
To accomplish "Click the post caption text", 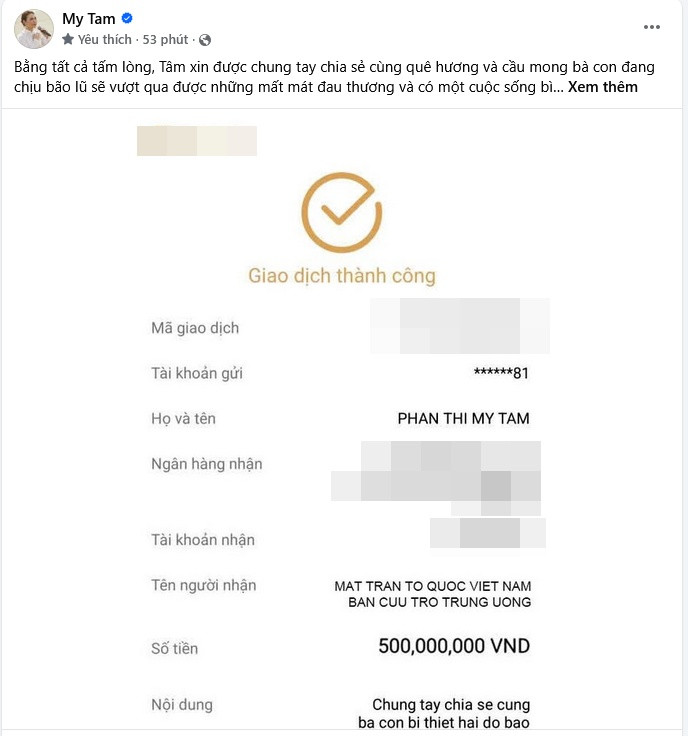I will 300,67.
